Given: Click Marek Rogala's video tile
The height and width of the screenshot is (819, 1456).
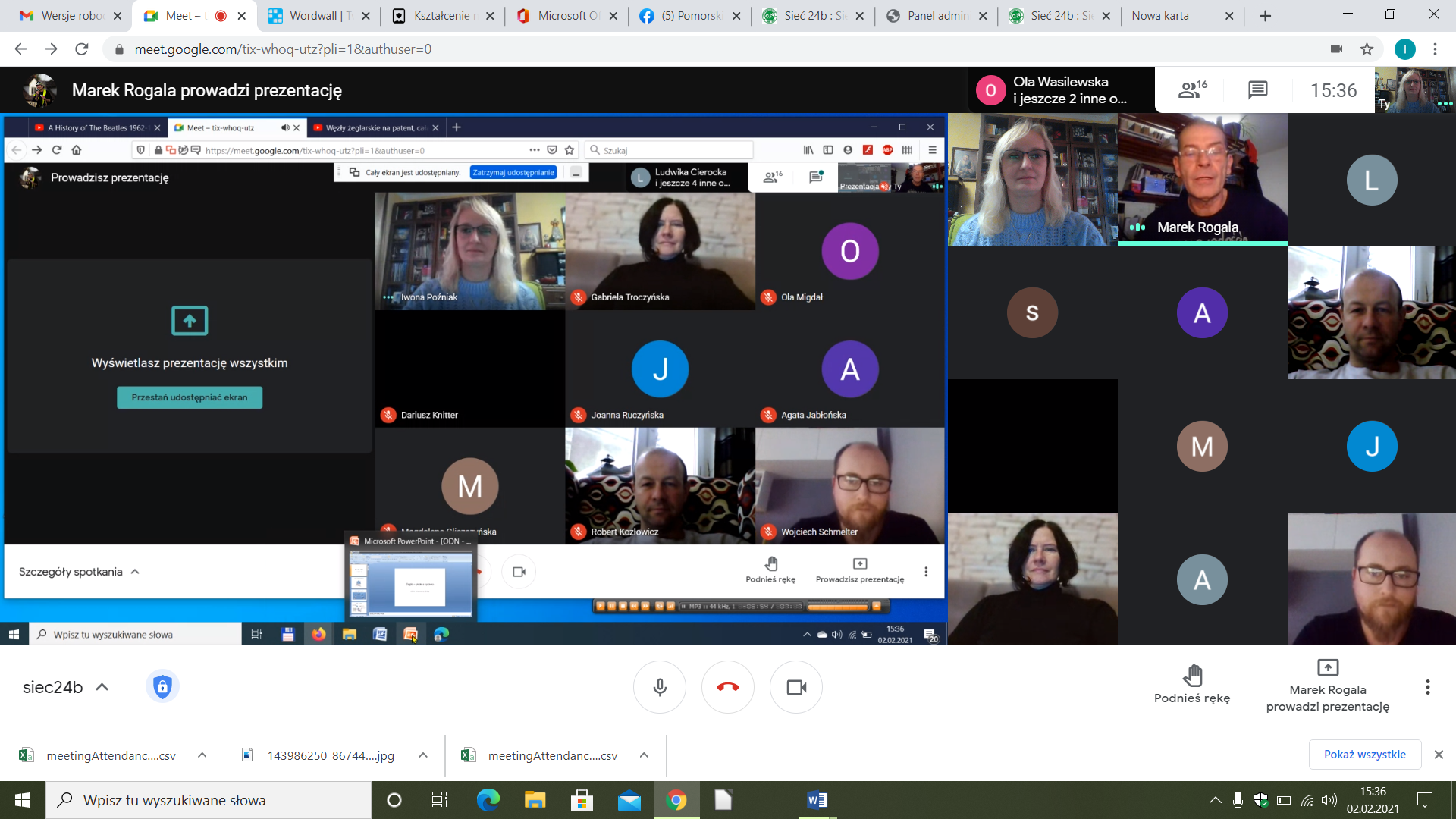Looking at the screenshot, I should [x=1202, y=180].
